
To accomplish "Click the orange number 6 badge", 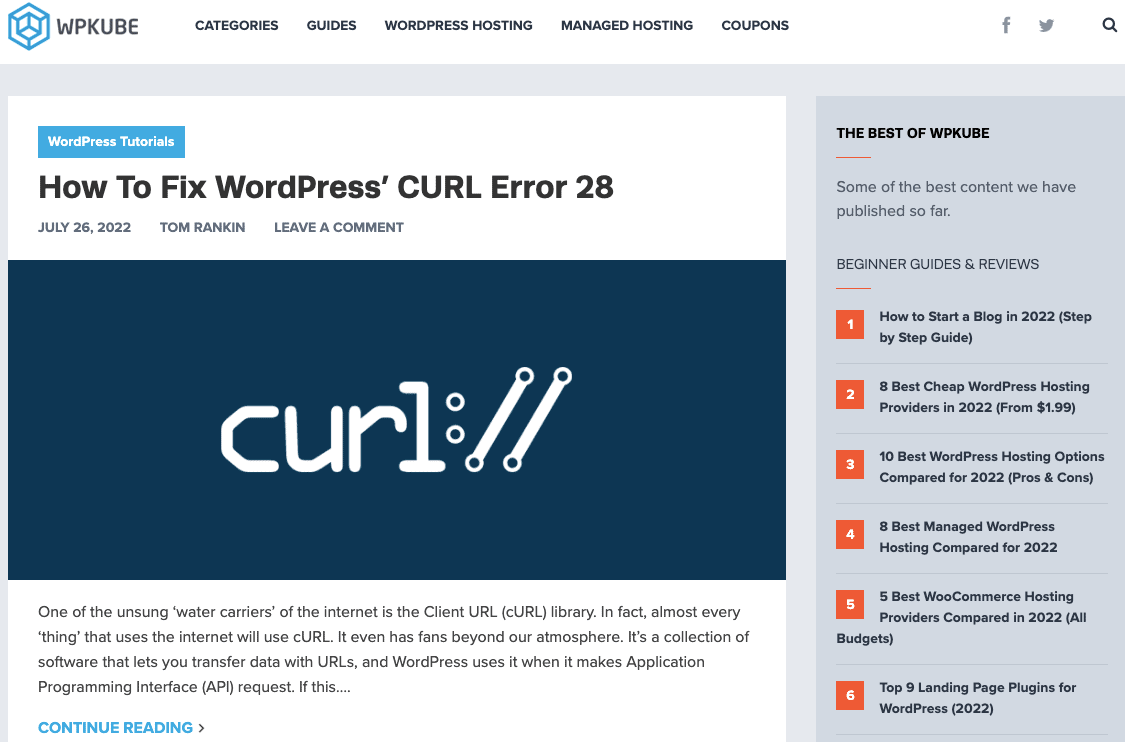I will tap(850, 695).
